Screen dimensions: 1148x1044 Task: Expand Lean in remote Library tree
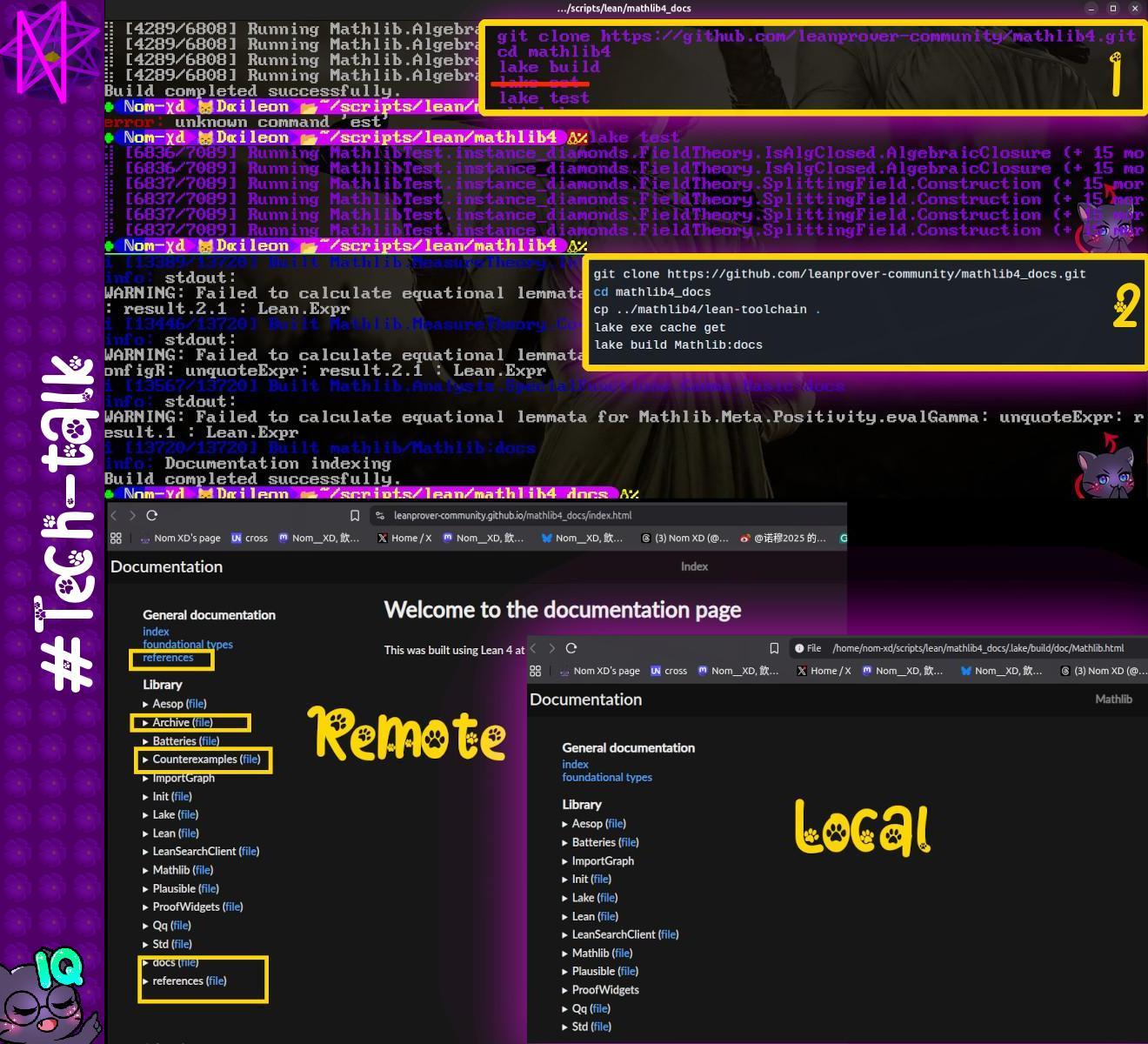coord(145,833)
